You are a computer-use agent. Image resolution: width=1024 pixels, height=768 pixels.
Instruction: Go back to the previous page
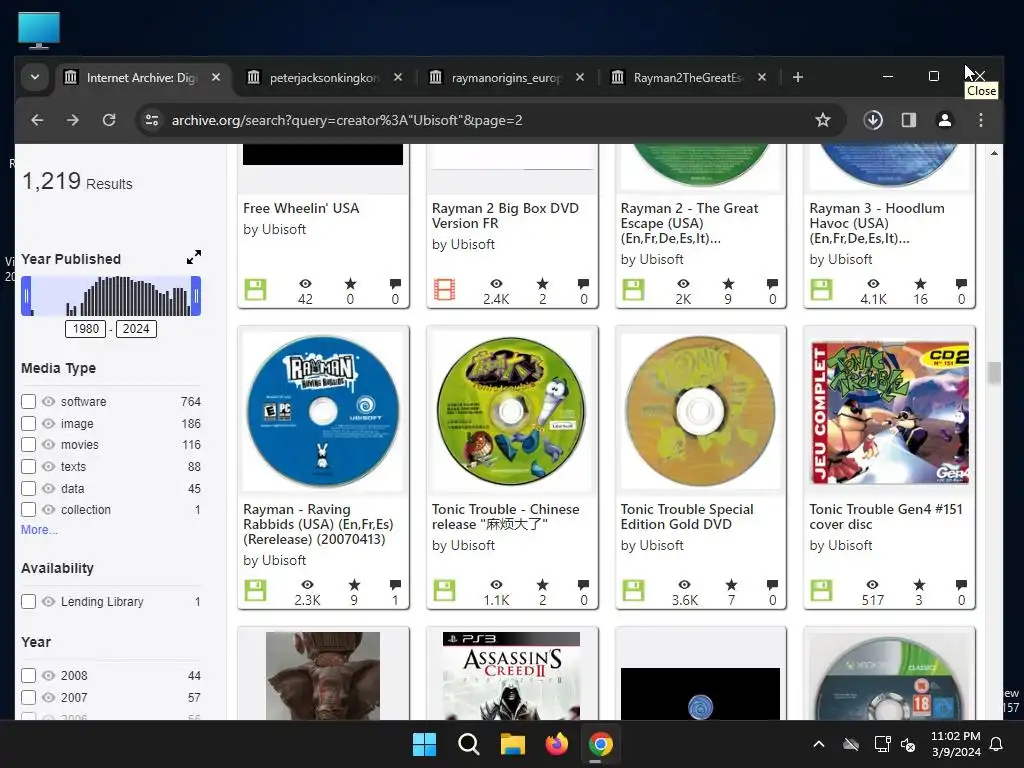(37, 120)
